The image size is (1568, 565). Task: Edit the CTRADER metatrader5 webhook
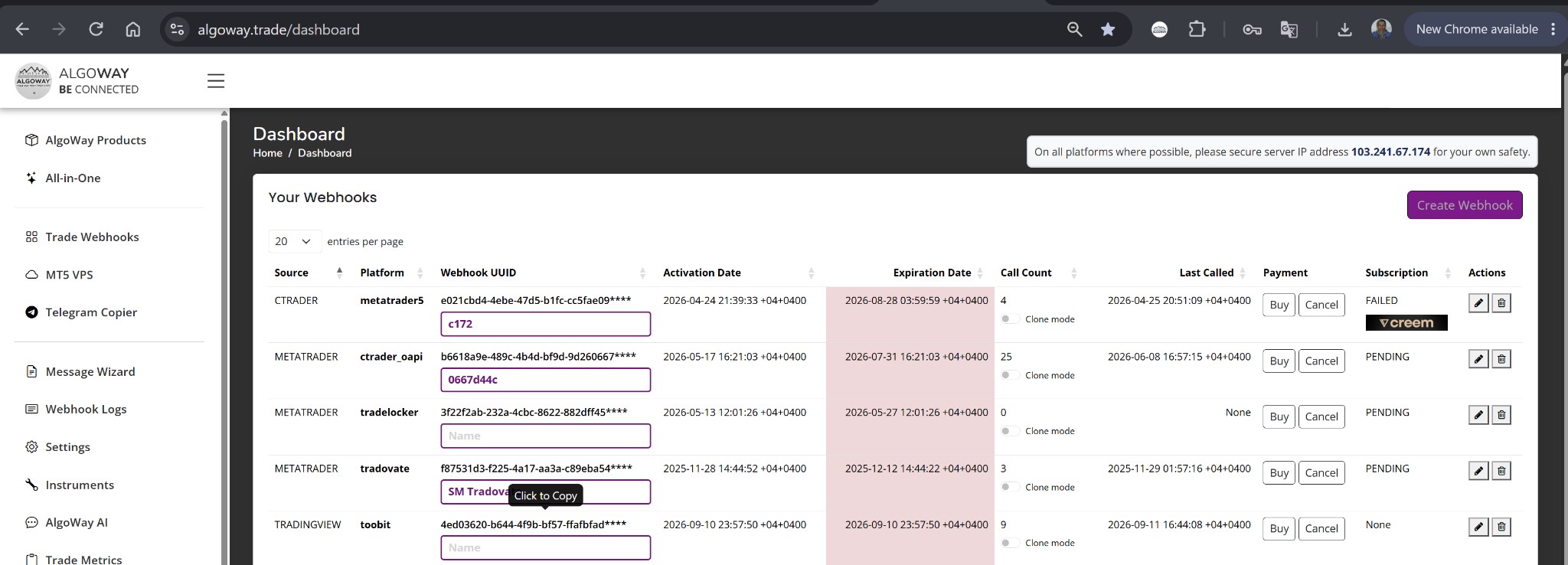[1478, 303]
